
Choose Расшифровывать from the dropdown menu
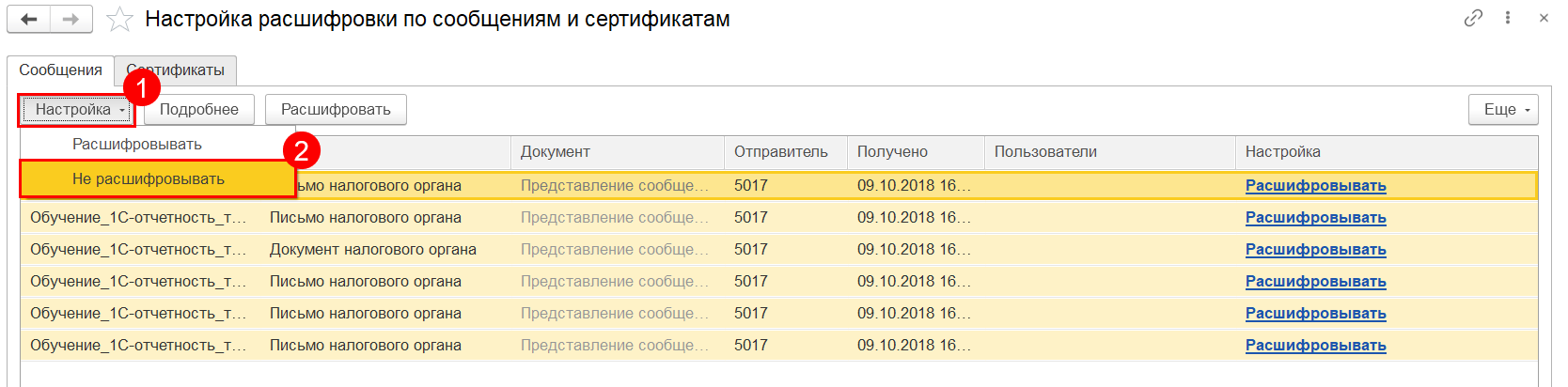(137, 145)
